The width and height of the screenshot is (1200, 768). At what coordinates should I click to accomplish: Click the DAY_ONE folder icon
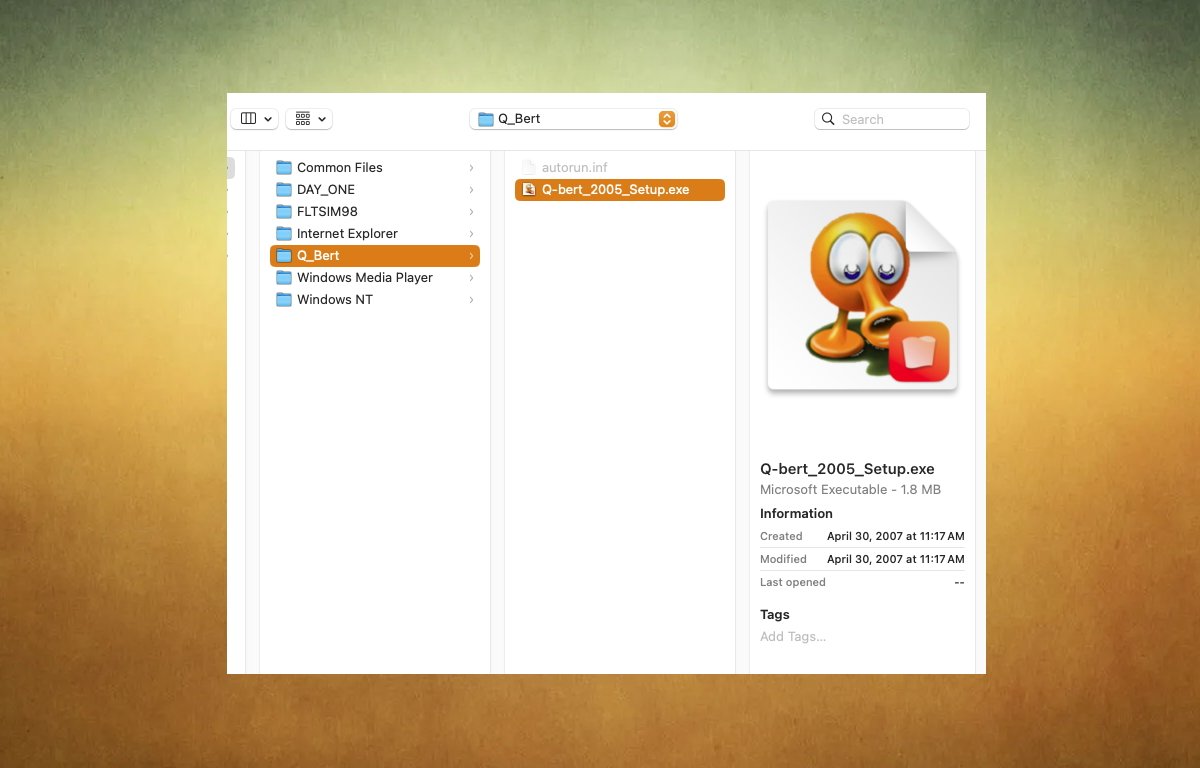284,189
